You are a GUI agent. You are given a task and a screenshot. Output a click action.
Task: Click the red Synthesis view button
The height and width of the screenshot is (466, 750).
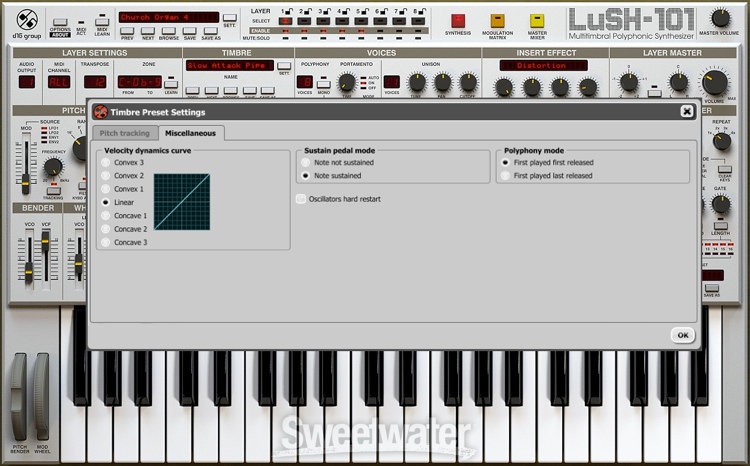click(459, 20)
